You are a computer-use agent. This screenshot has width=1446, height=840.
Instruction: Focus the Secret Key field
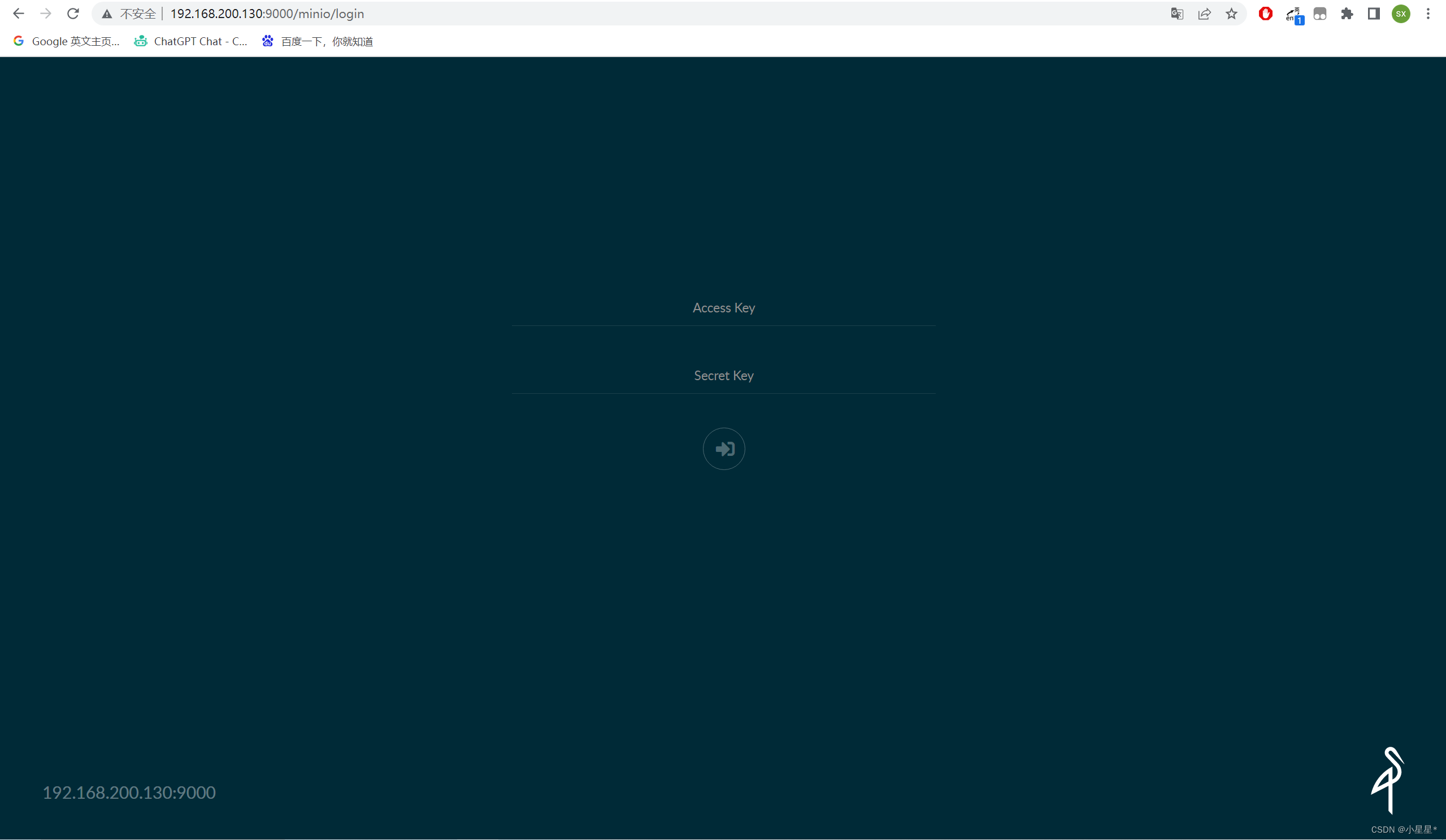point(724,376)
